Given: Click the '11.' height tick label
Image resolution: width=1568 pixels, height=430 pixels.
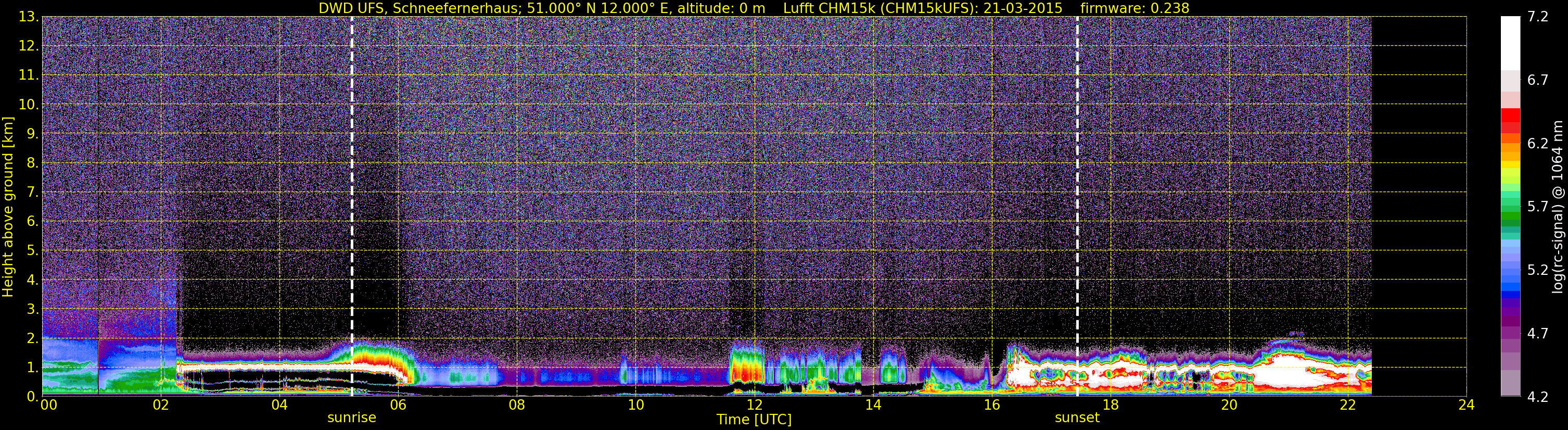Looking at the screenshot, I should coord(29,75).
